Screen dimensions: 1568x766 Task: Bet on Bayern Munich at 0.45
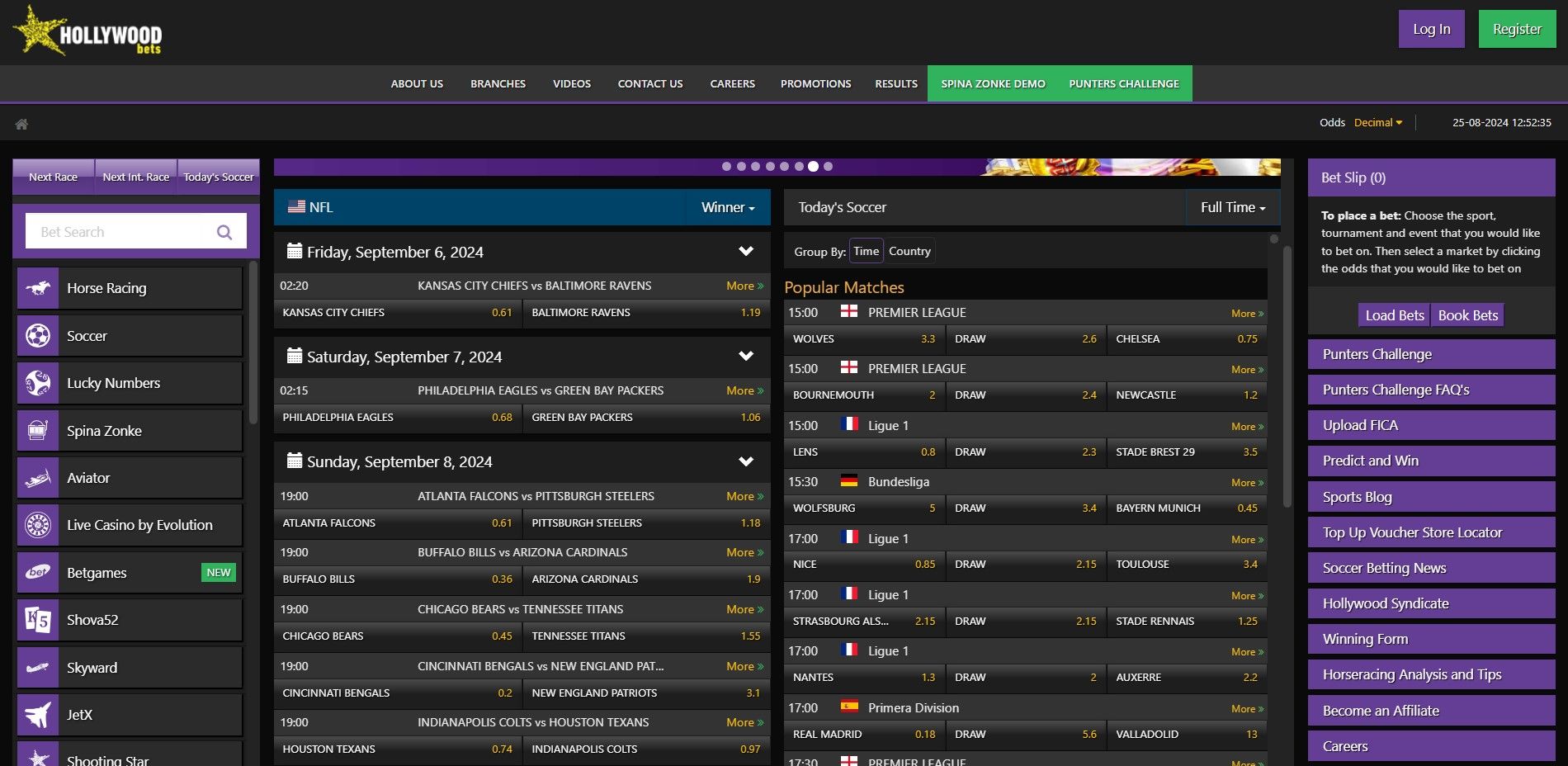click(1187, 508)
